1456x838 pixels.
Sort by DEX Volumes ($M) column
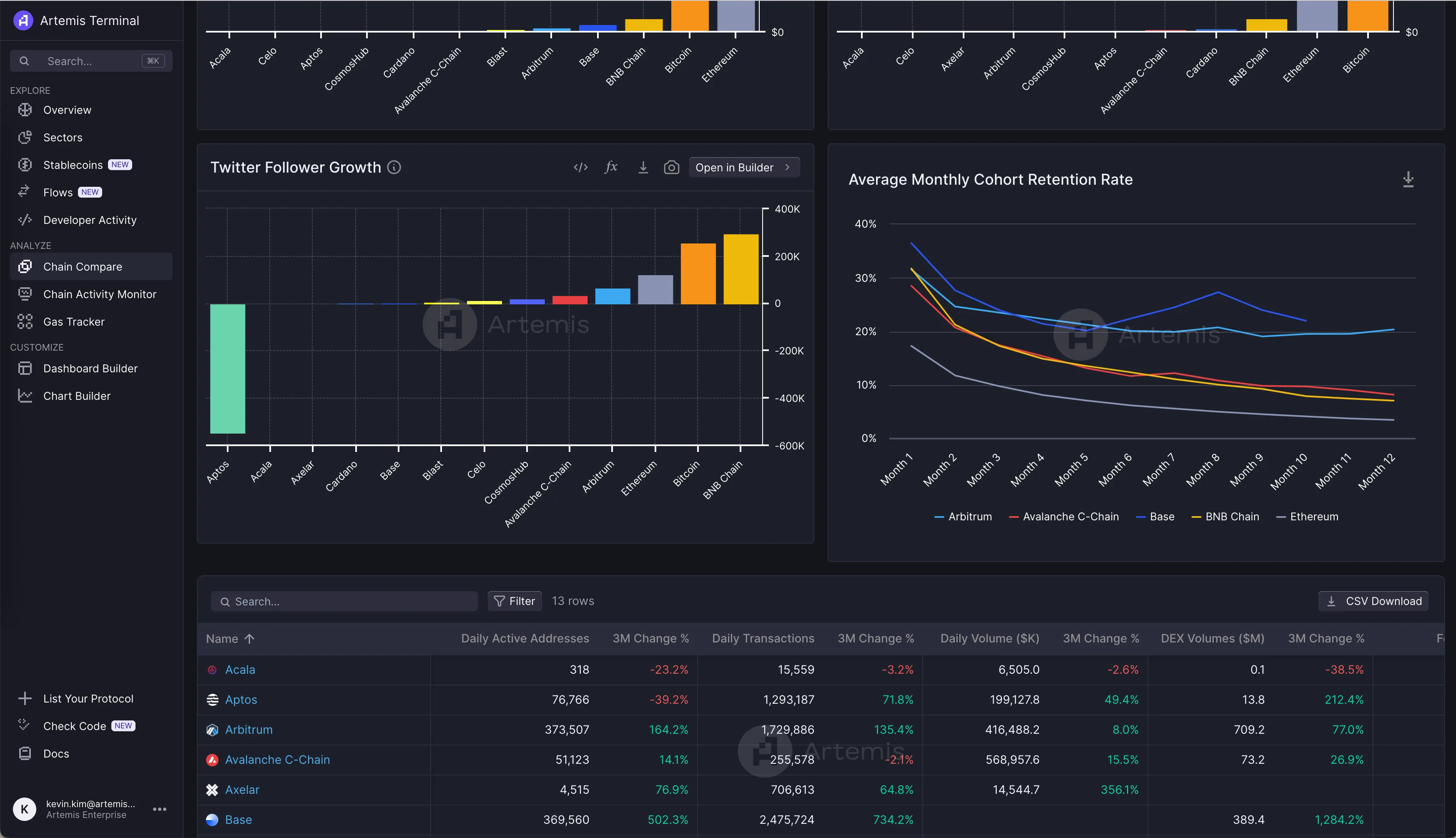(x=1212, y=639)
